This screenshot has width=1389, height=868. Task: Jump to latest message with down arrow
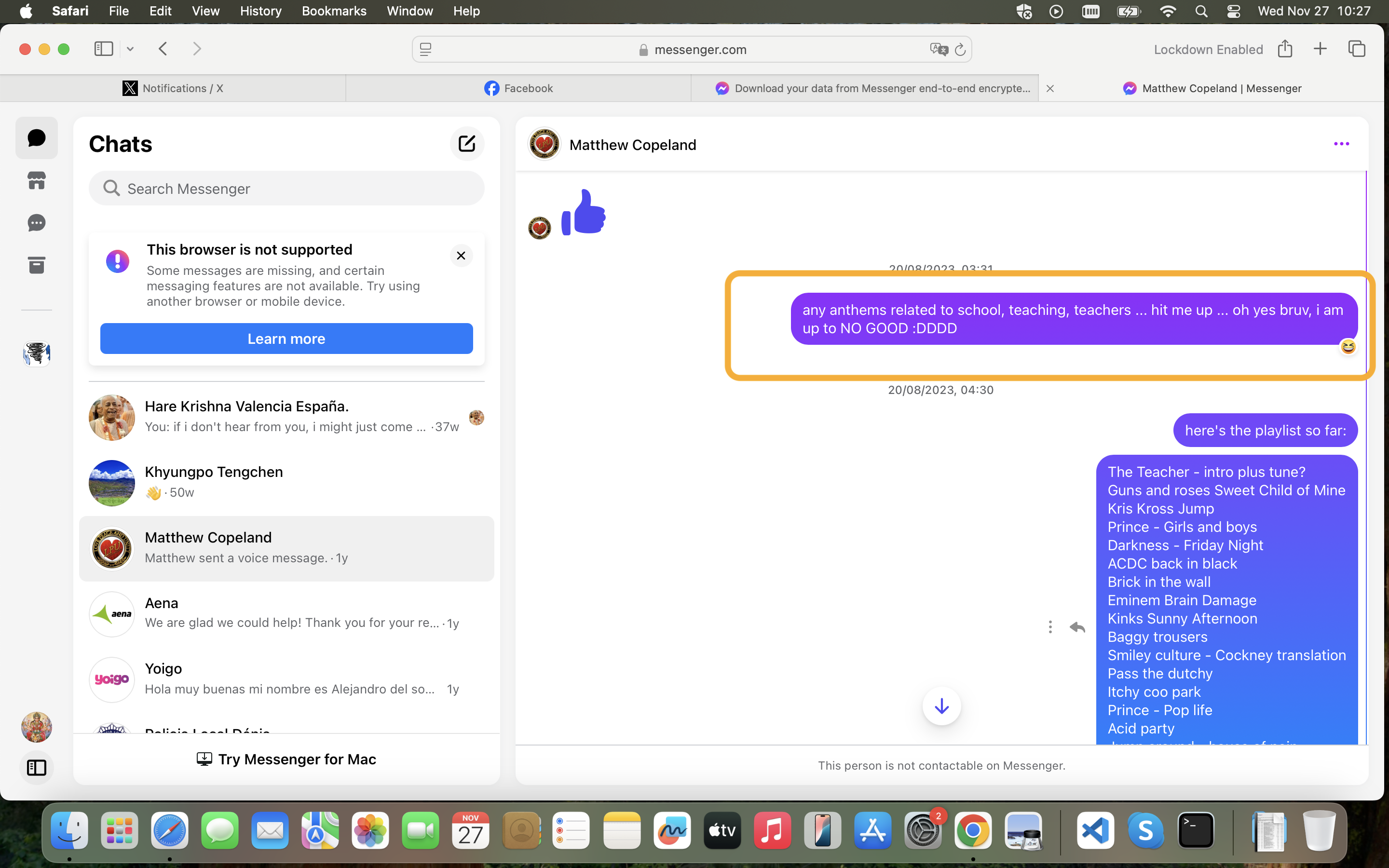click(941, 706)
